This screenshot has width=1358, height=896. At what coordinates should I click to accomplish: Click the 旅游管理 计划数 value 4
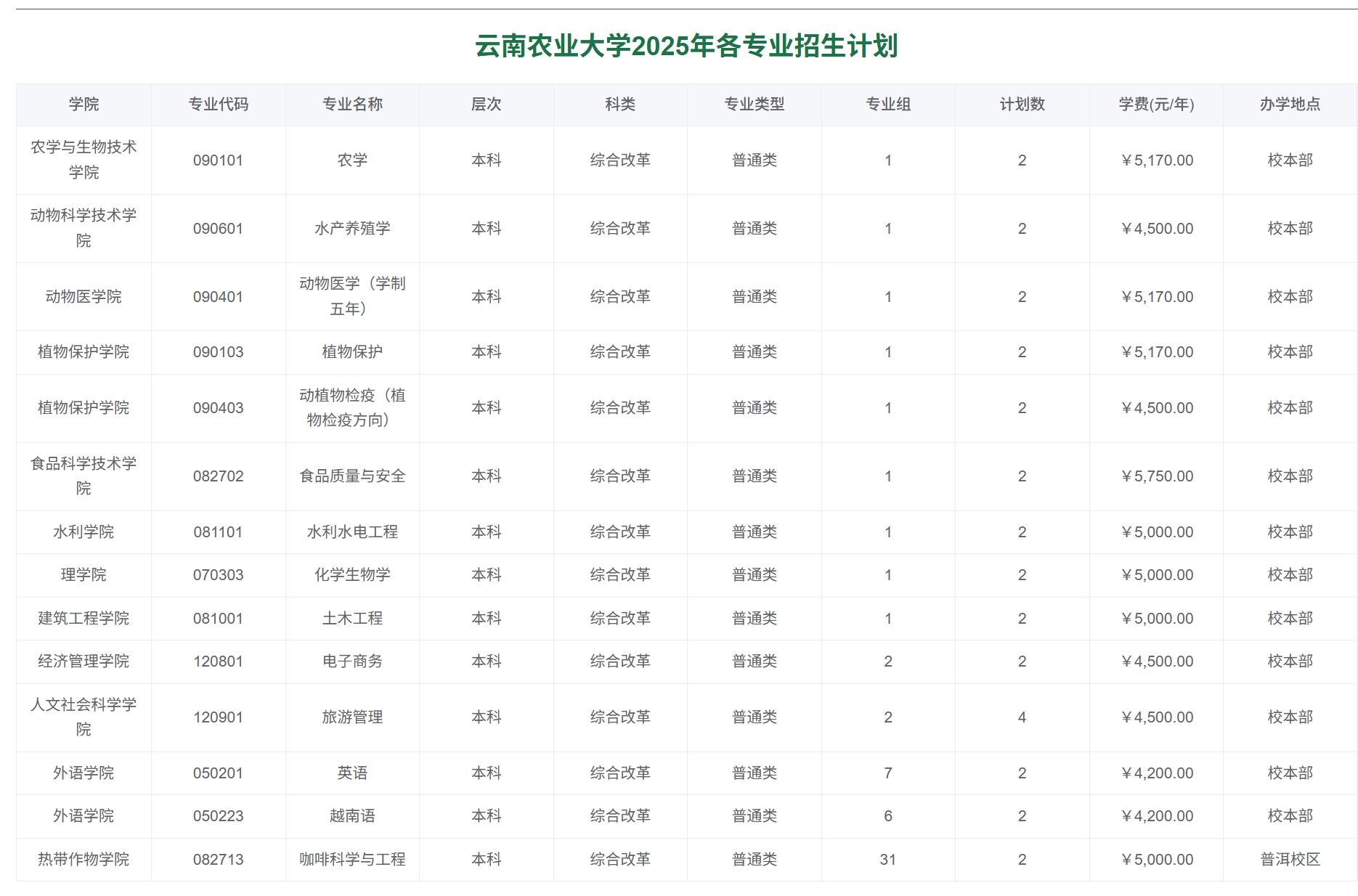1021,717
